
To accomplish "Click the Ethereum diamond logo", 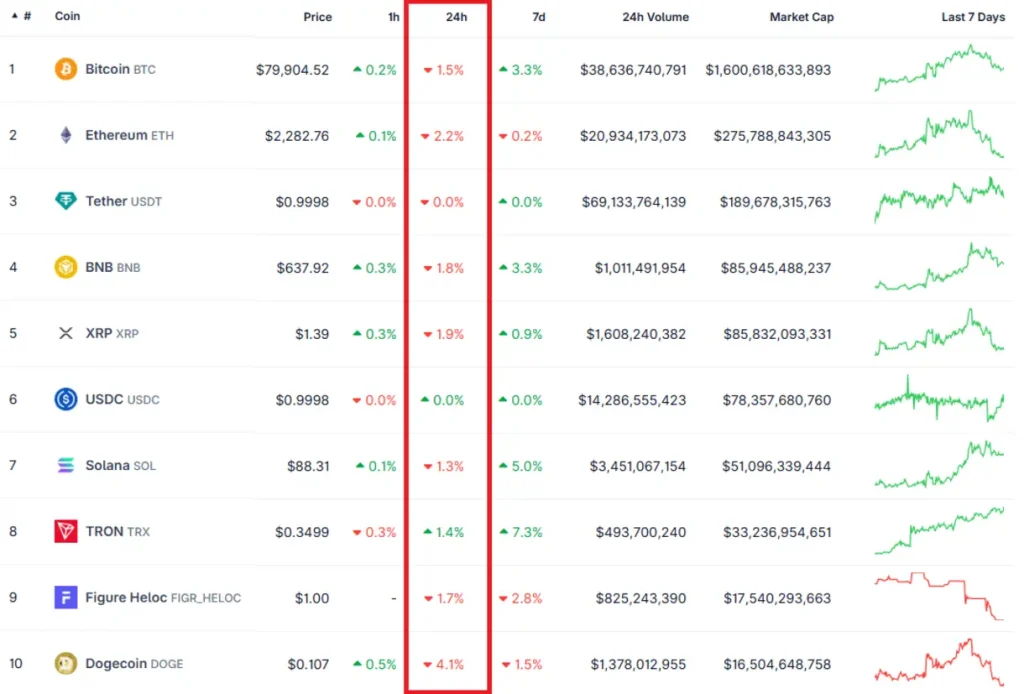I will coord(65,135).
